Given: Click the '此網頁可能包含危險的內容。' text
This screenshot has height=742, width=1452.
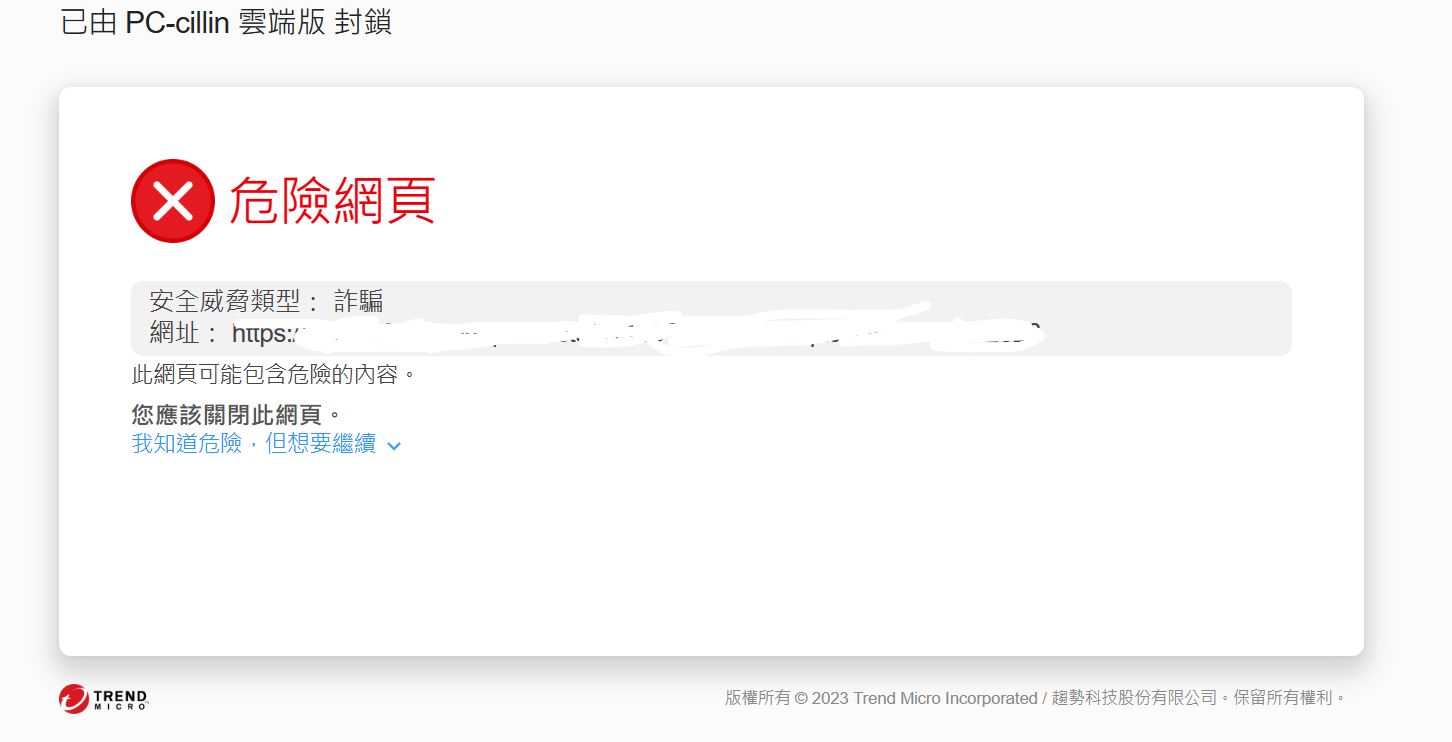Looking at the screenshot, I should [x=273, y=375].
